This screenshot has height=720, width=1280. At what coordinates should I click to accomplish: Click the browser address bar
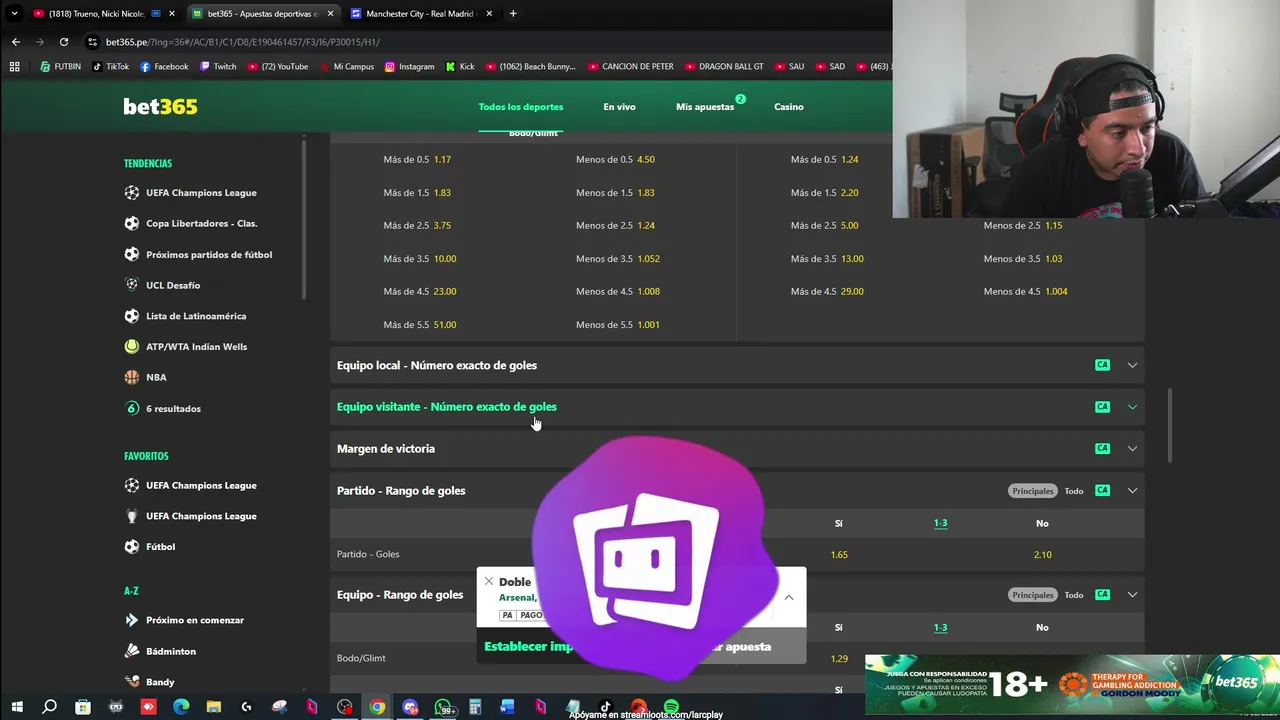coord(480,42)
